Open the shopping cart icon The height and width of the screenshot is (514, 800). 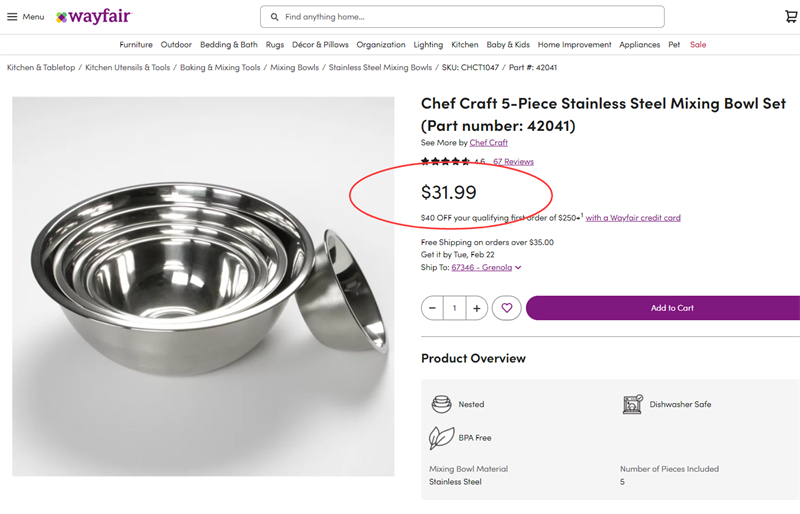click(x=791, y=17)
